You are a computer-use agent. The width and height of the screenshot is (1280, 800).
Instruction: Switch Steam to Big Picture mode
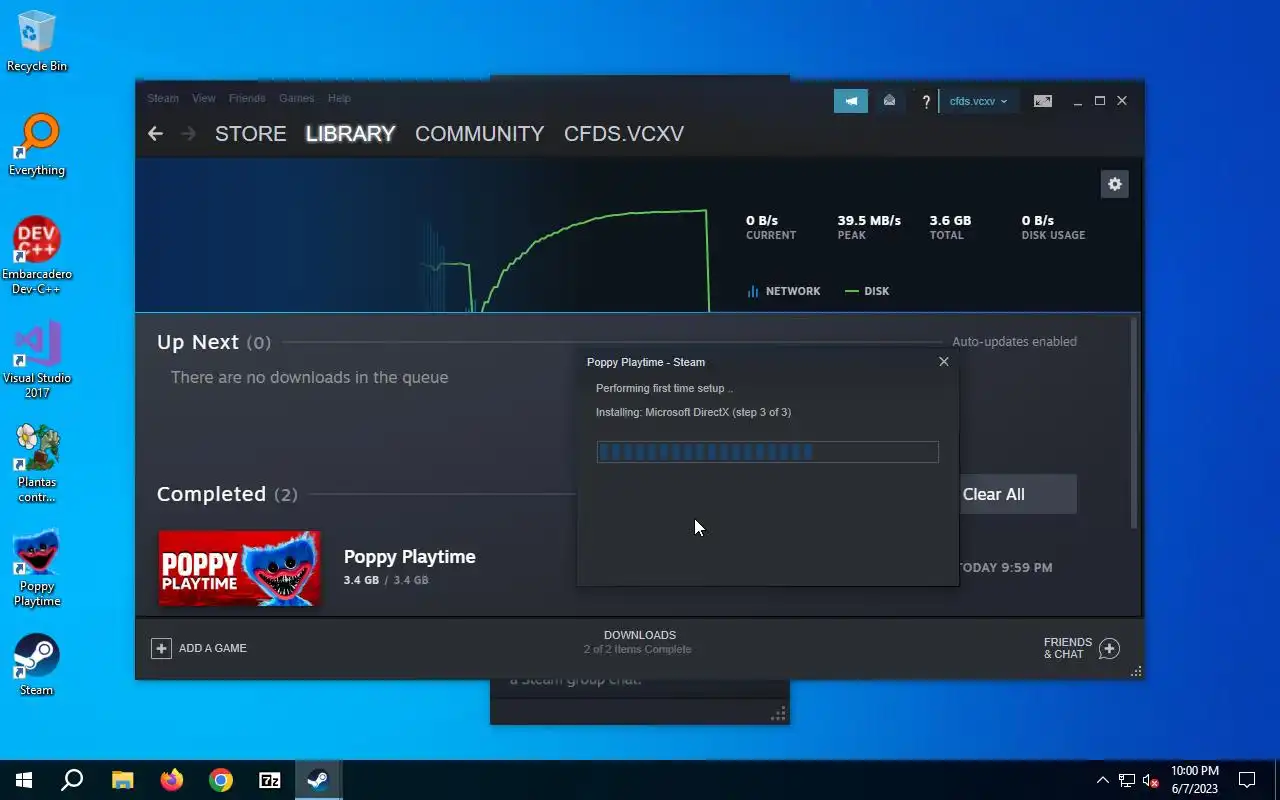click(1042, 101)
